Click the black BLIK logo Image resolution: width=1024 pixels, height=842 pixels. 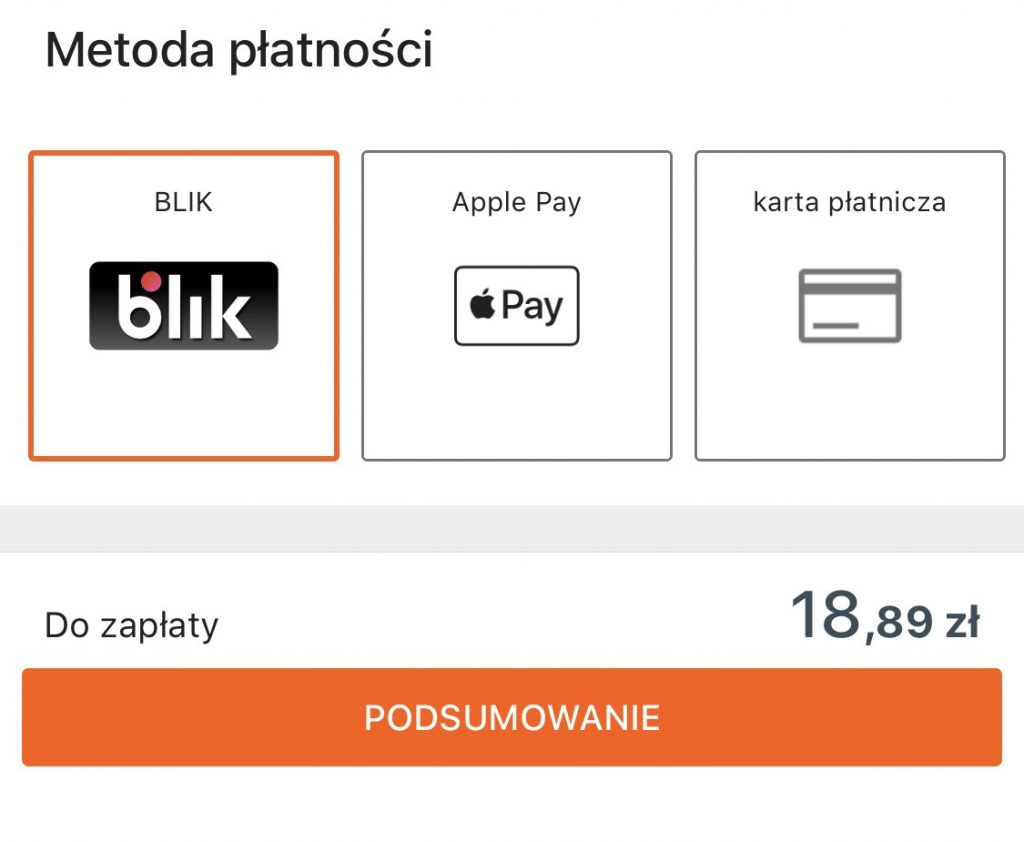[x=184, y=306]
